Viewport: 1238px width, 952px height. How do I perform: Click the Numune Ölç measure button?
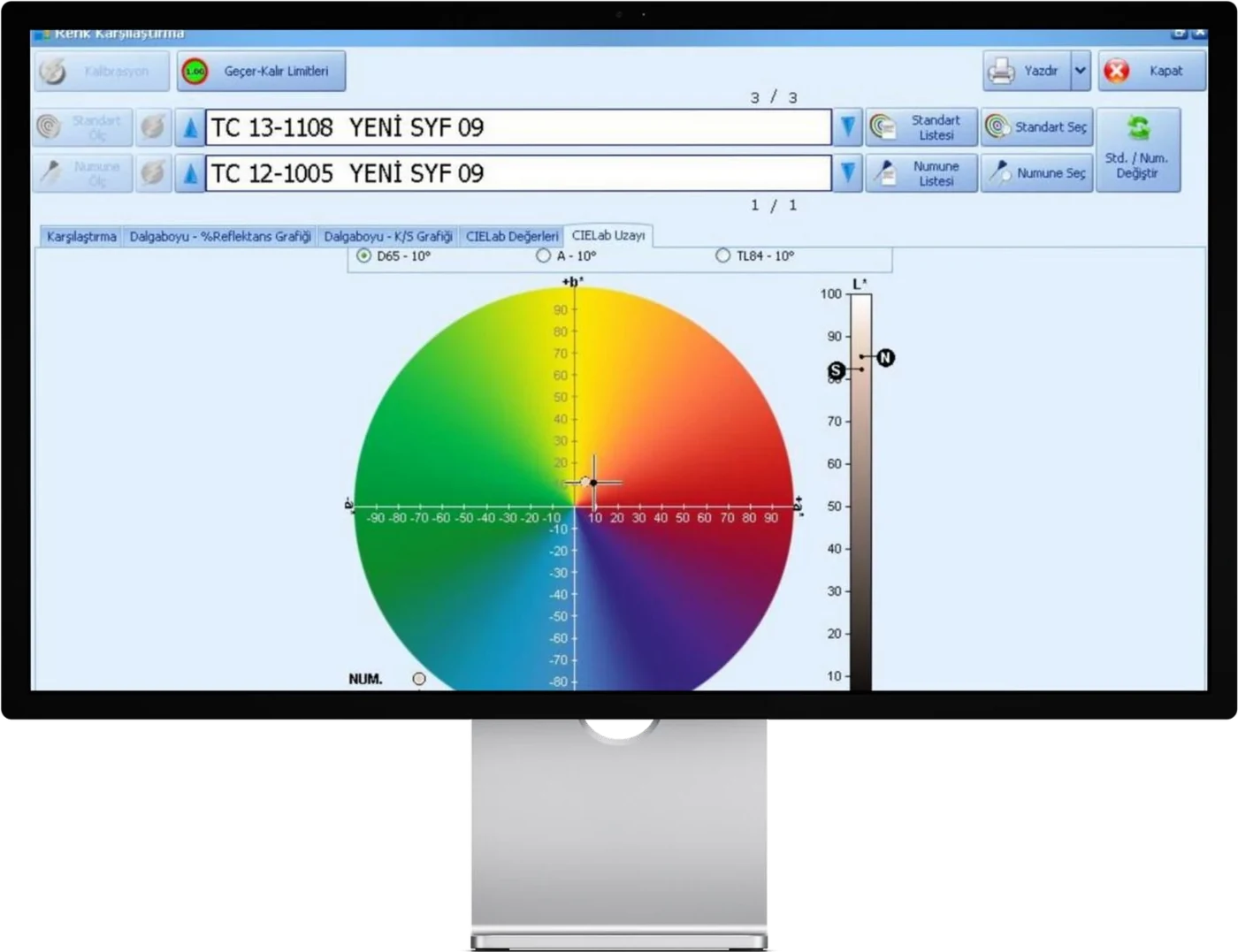83,173
